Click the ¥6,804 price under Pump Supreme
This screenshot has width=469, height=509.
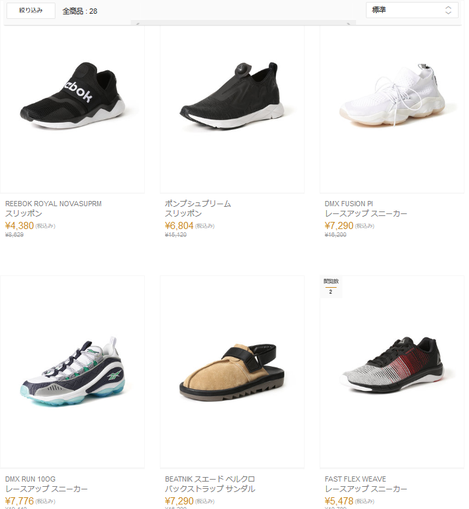tap(179, 226)
